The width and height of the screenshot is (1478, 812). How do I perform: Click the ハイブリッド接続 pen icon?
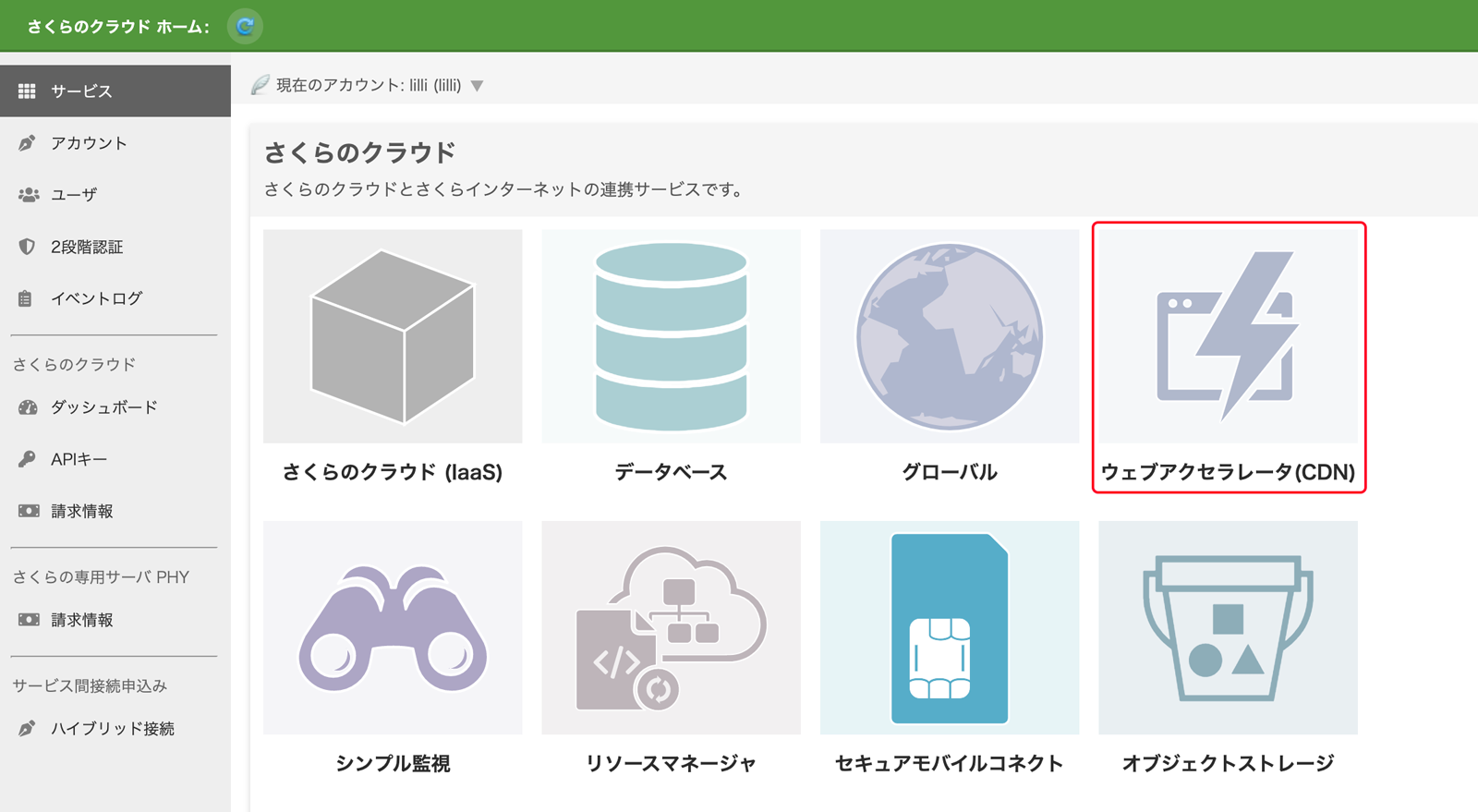[27, 729]
